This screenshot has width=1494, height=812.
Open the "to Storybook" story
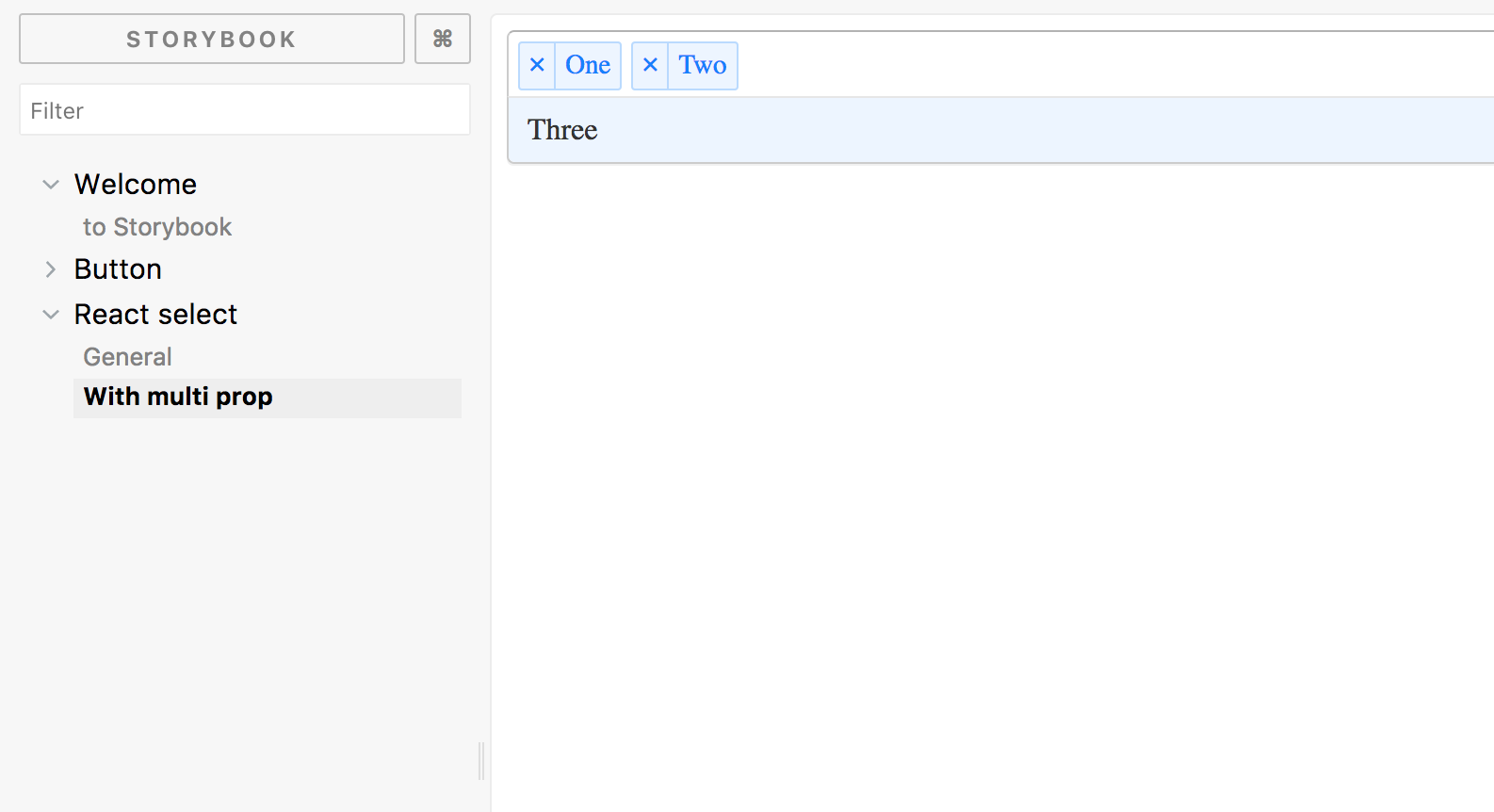click(157, 227)
